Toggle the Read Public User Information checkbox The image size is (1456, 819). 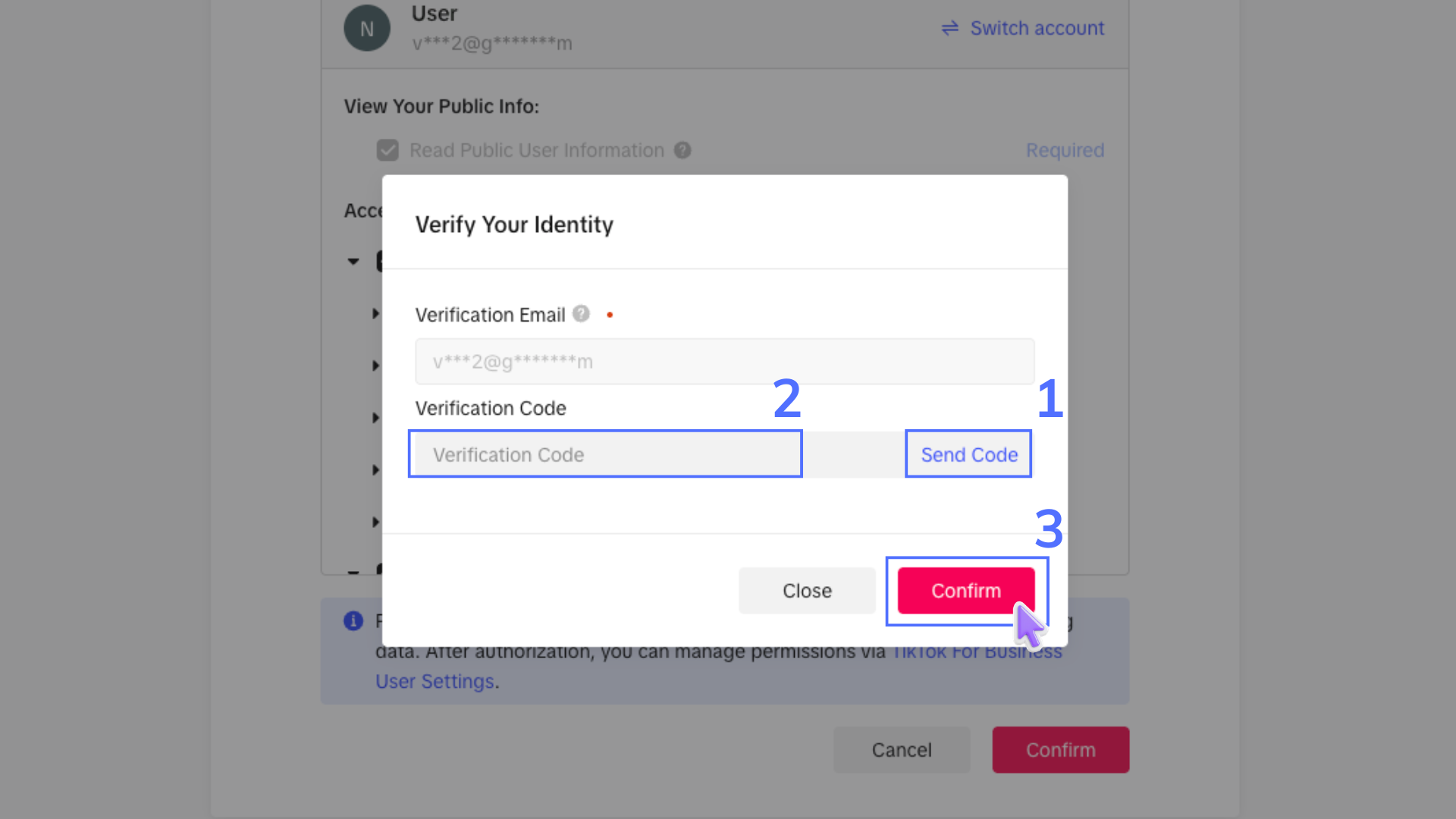[x=388, y=150]
